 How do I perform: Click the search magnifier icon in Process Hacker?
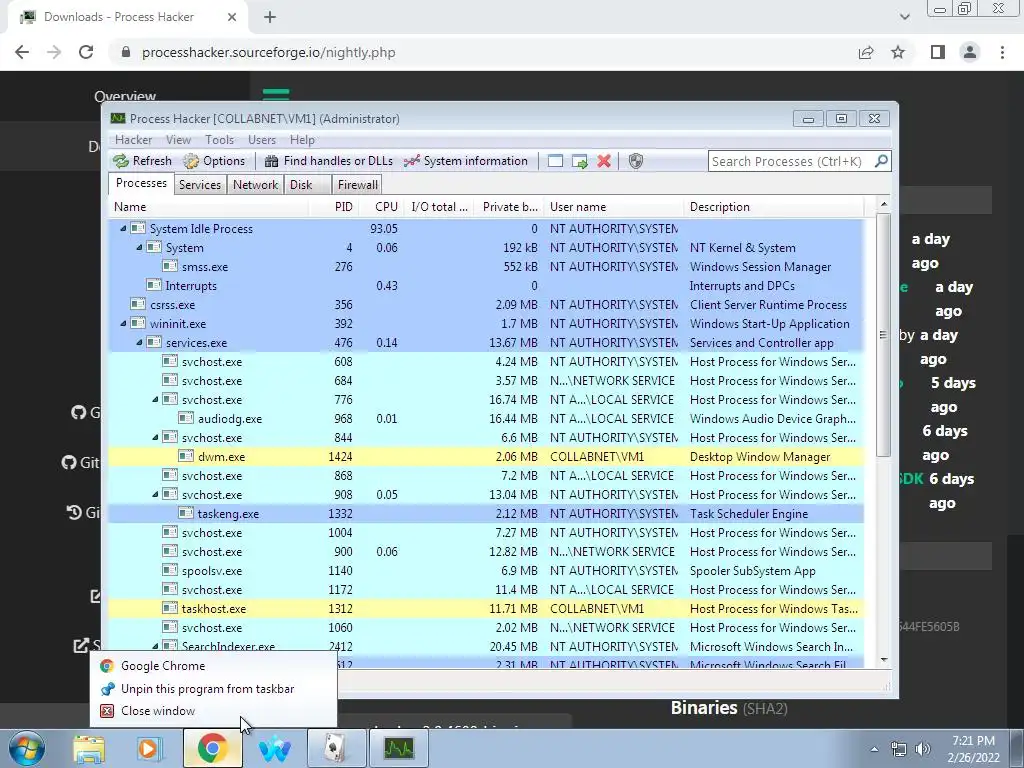coord(881,161)
